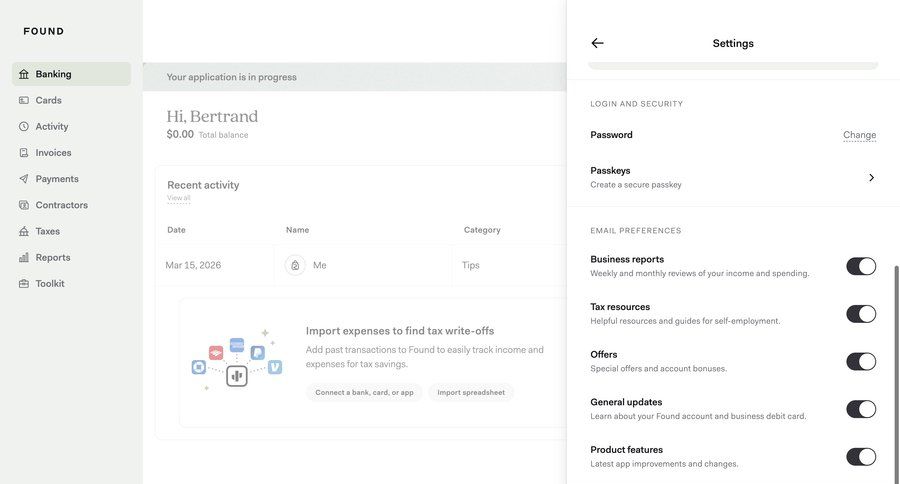900x484 pixels.
Task: Click the Passkeys row title
Action: click(610, 171)
